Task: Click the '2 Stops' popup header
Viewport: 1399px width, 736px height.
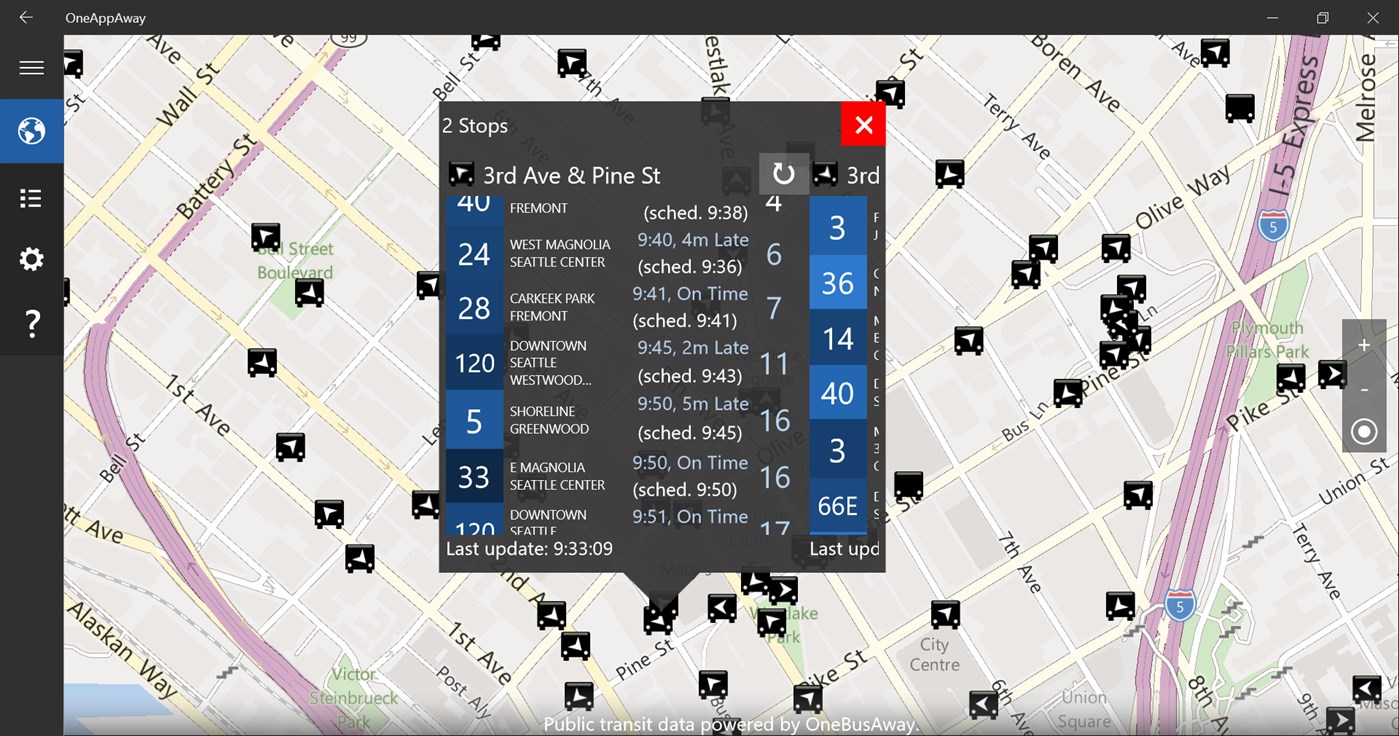Action: pos(476,126)
